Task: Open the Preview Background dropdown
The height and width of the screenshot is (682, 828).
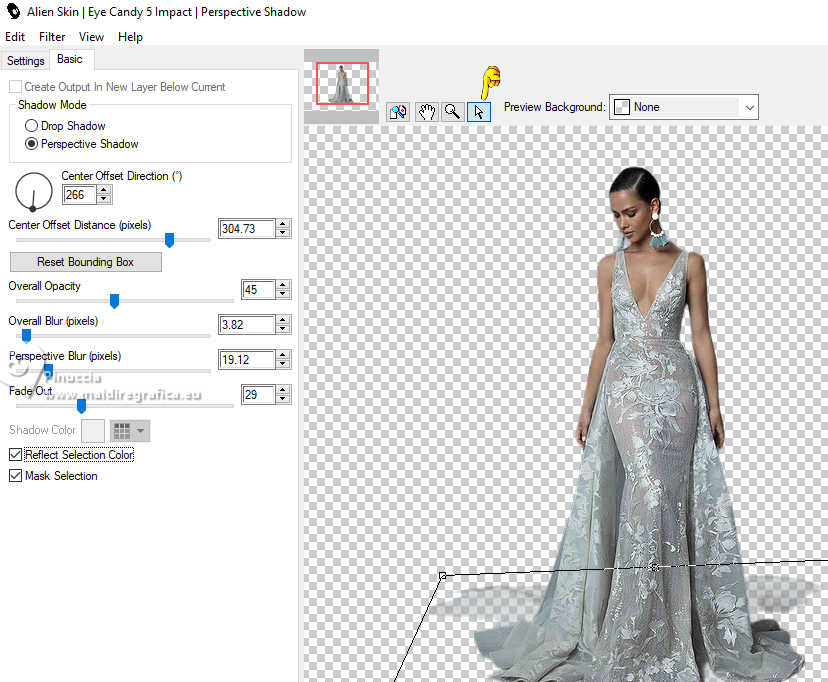Action: [684, 107]
